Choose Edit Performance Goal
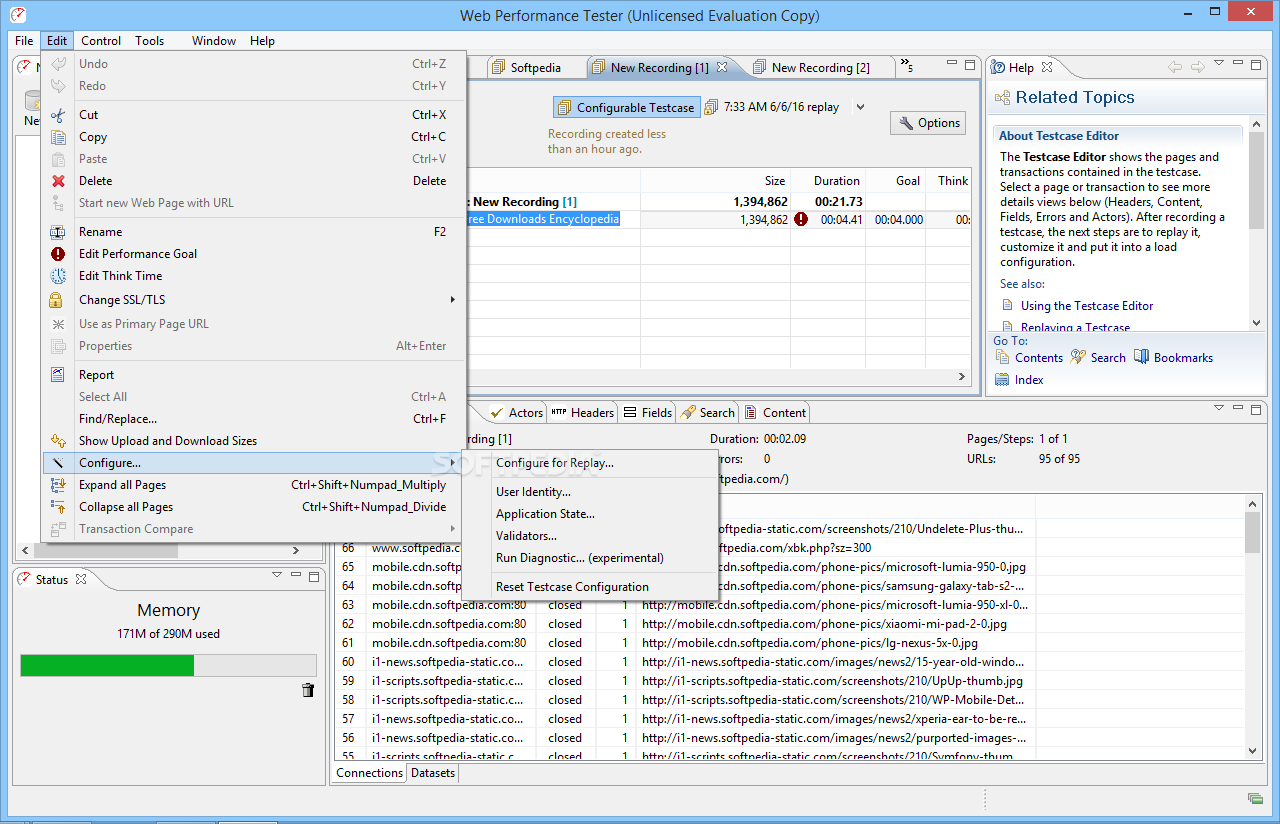 coord(254,253)
